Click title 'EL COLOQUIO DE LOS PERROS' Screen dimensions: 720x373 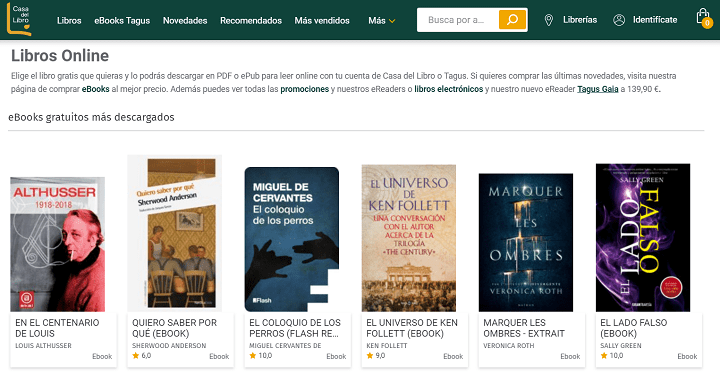pos(295,328)
